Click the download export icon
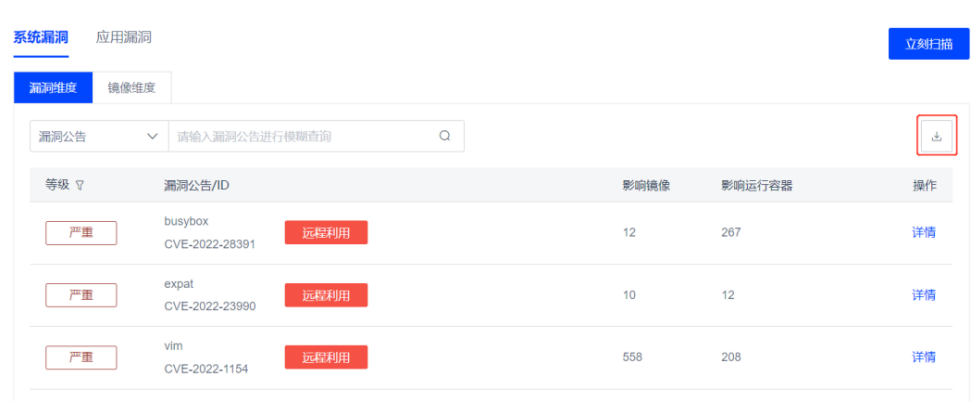This screenshot has width=977, height=401. [x=936, y=136]
